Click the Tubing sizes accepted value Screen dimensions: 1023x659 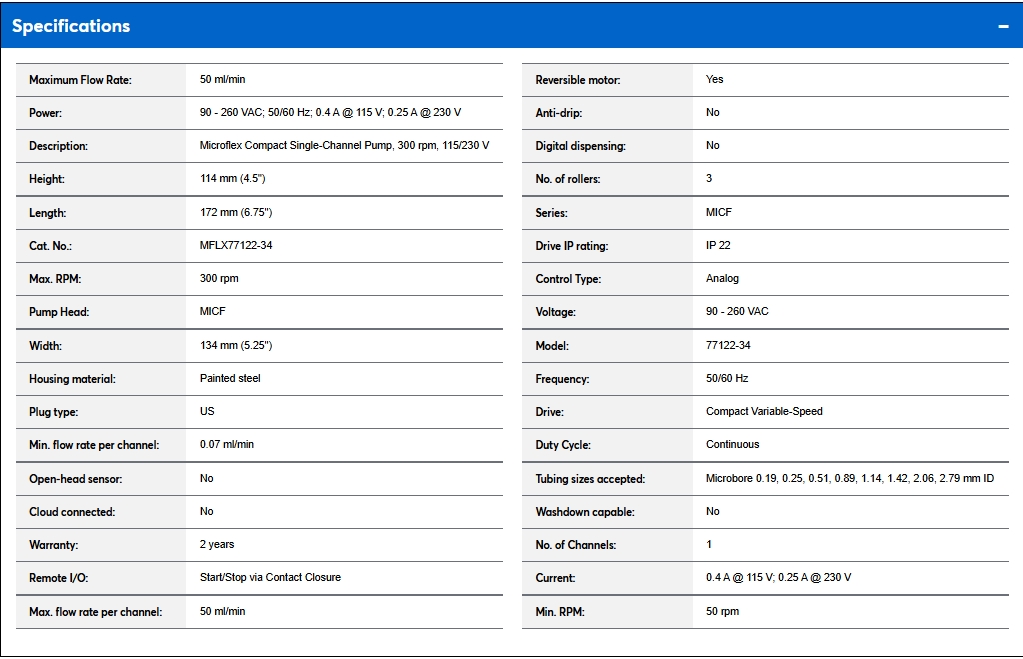pos(849,479)
